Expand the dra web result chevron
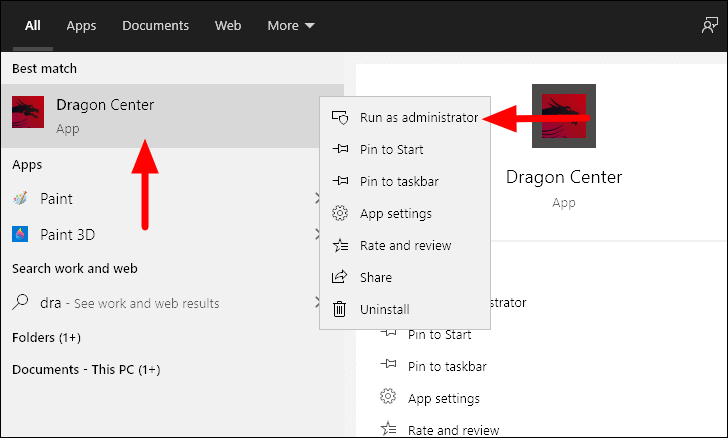728x438 pixels. tap(318, 302)
